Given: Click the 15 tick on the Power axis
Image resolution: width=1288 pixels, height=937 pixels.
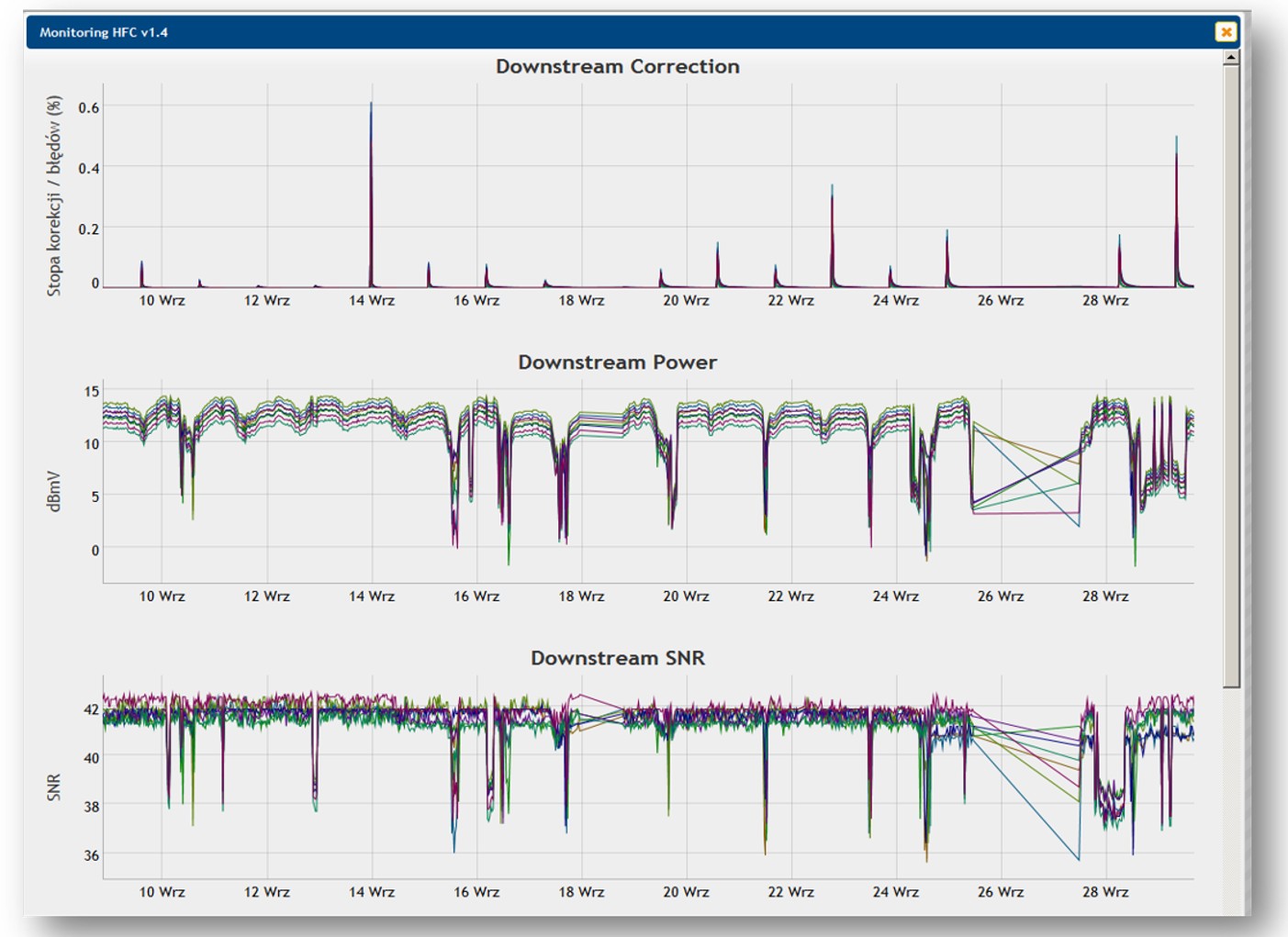Looking at the screenshot, I should [x=91, y=392].
